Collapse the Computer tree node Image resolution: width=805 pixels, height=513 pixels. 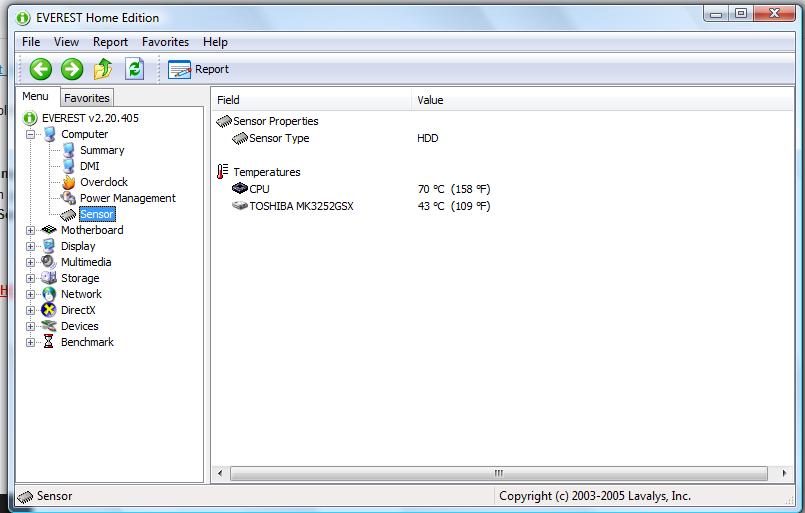click(x=30, y=135)
